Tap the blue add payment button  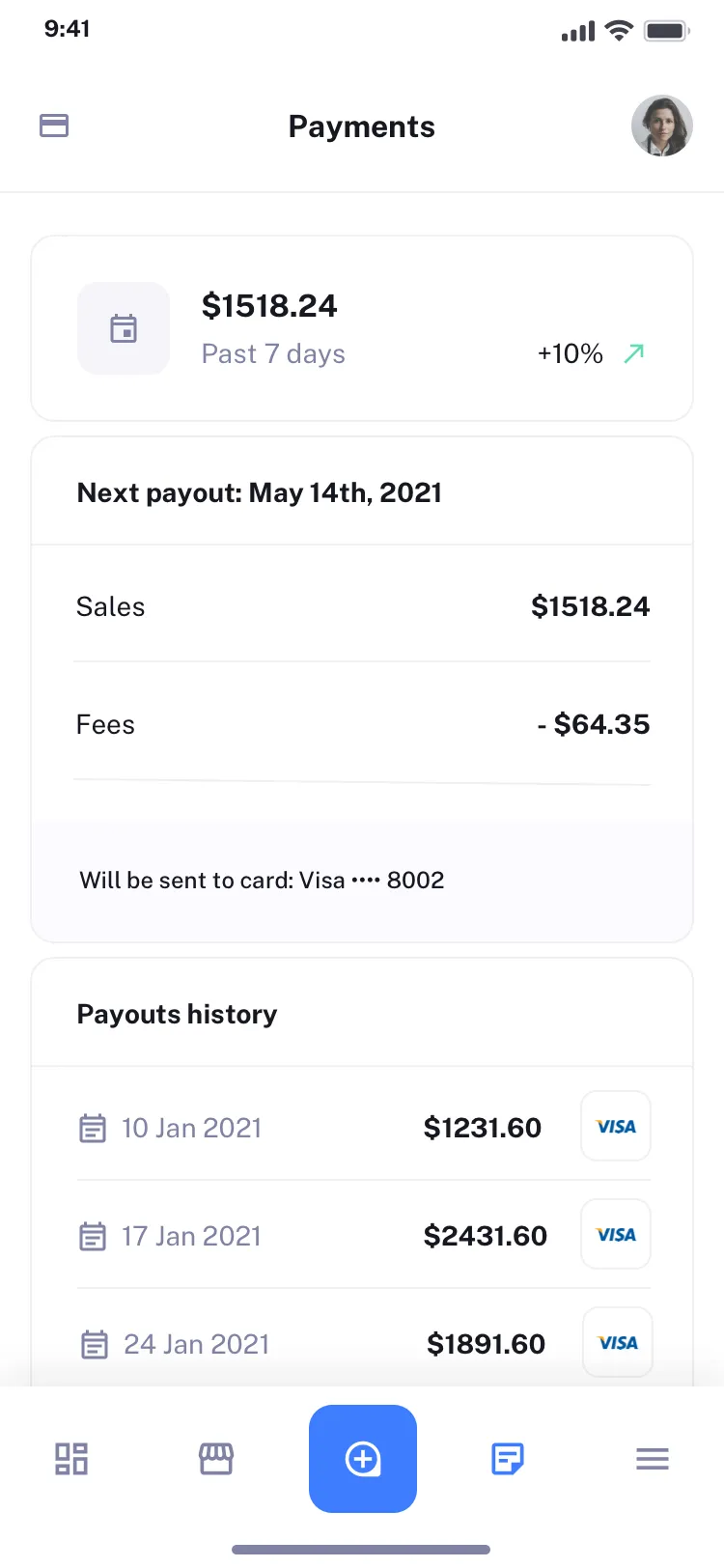(x=363, y=1459)
